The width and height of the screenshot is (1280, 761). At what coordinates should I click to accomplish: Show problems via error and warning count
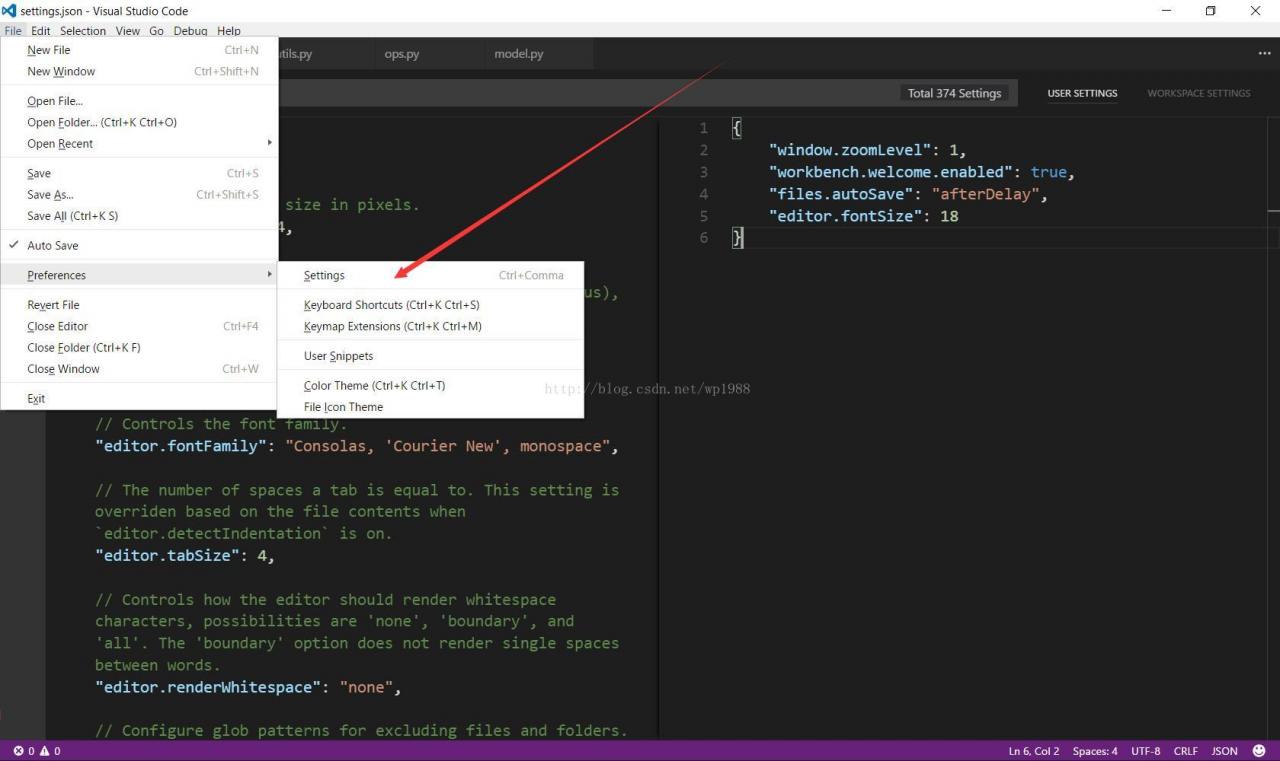pyautogui.click(x=37, y=751)
